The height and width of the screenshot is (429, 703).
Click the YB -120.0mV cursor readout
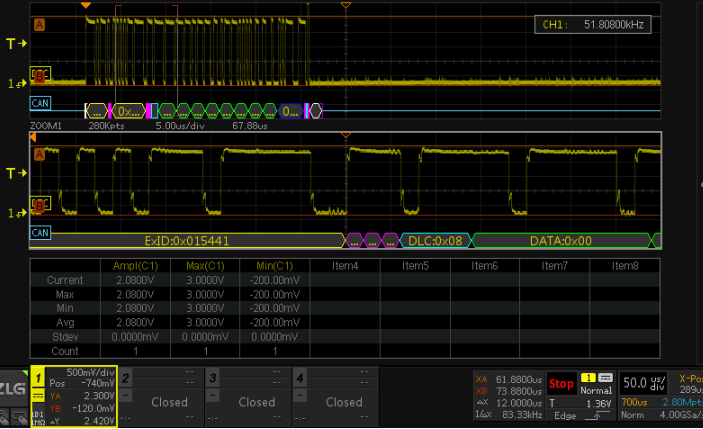pyautogui.click(x=82, y=408)
